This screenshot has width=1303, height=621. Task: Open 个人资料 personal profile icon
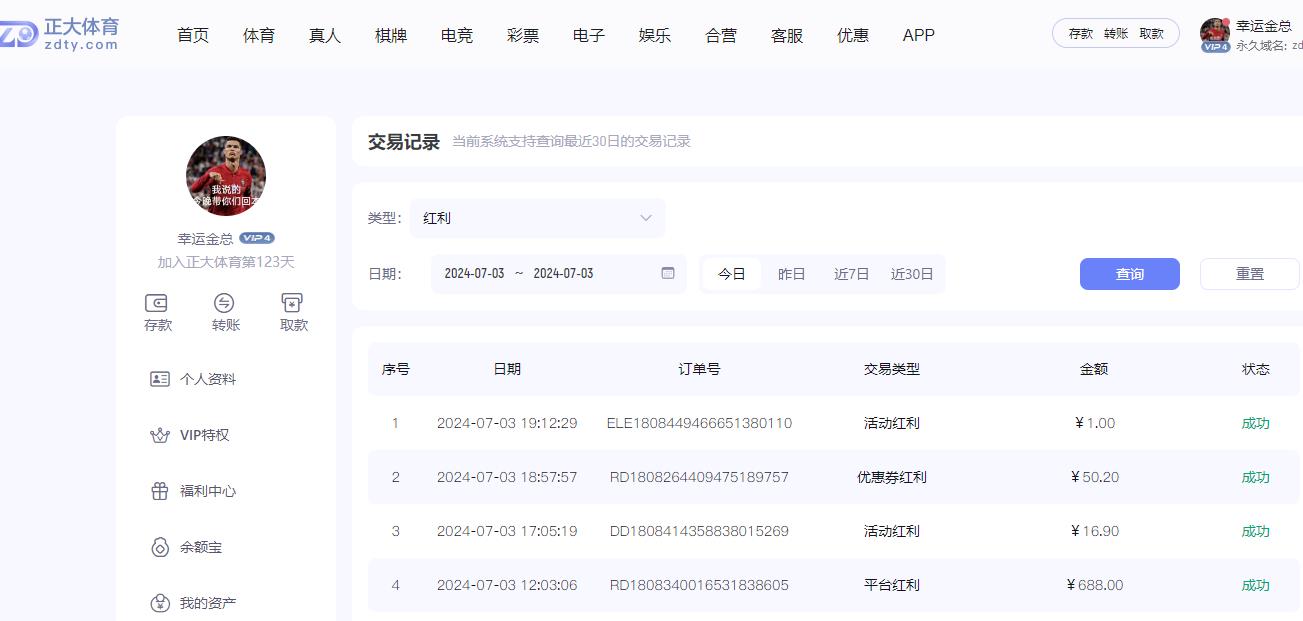[159, 379]
